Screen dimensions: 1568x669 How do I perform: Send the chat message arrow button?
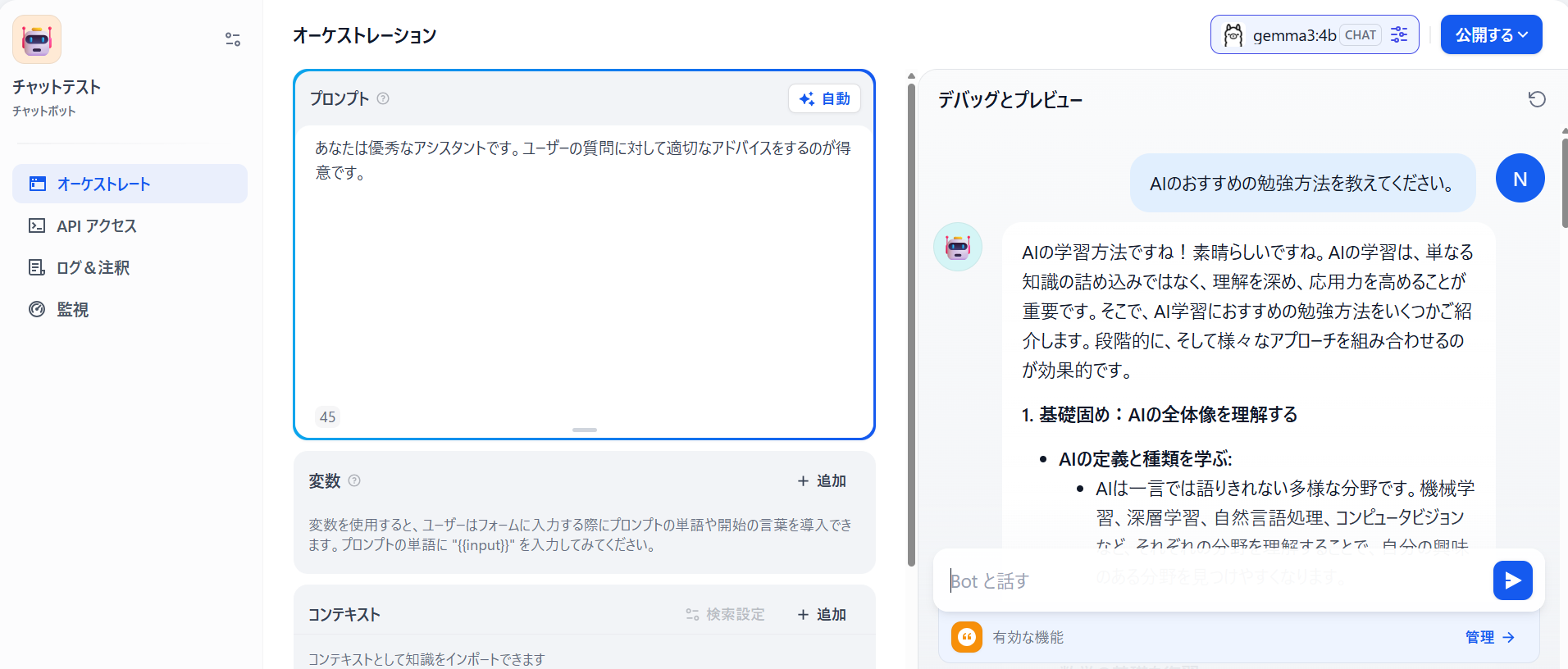pos(1513,580)
